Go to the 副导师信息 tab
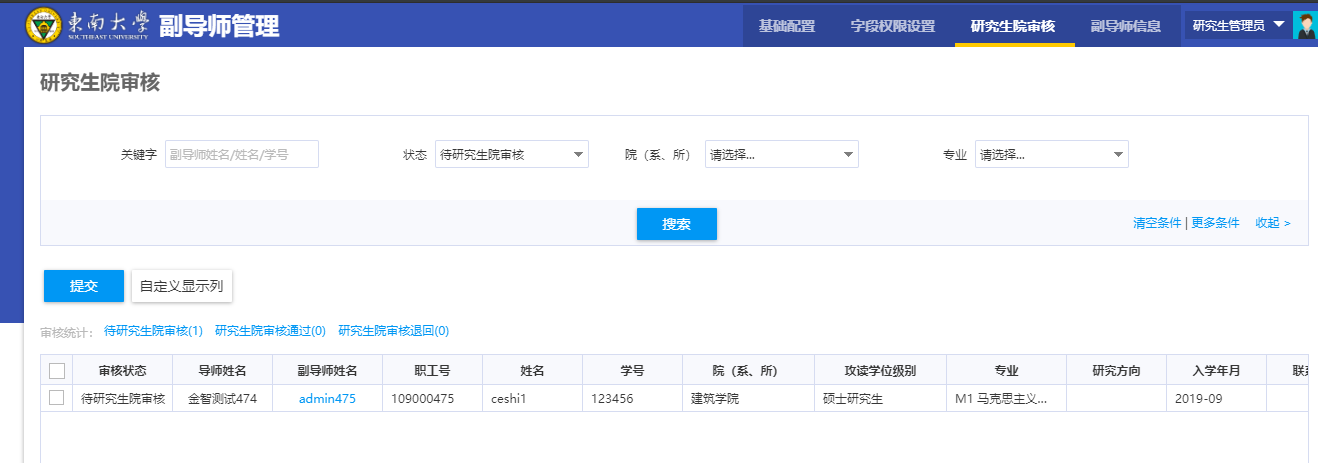1318x463 pixels. [x=1125, y=26]
